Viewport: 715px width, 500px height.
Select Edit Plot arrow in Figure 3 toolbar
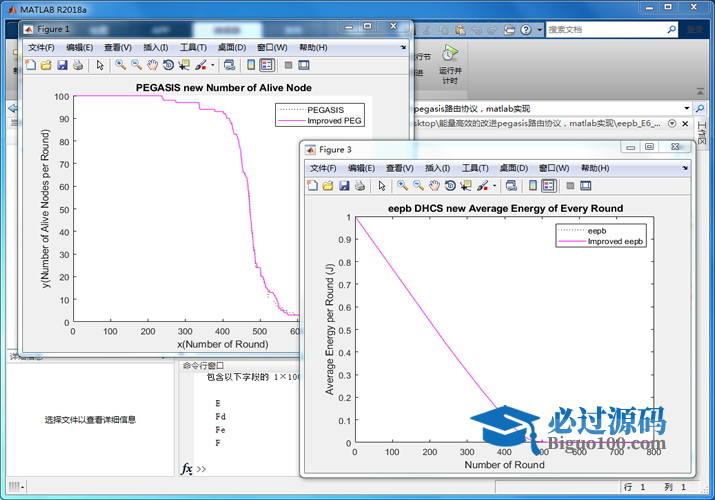pyautogui.click(x=382, y=186)
